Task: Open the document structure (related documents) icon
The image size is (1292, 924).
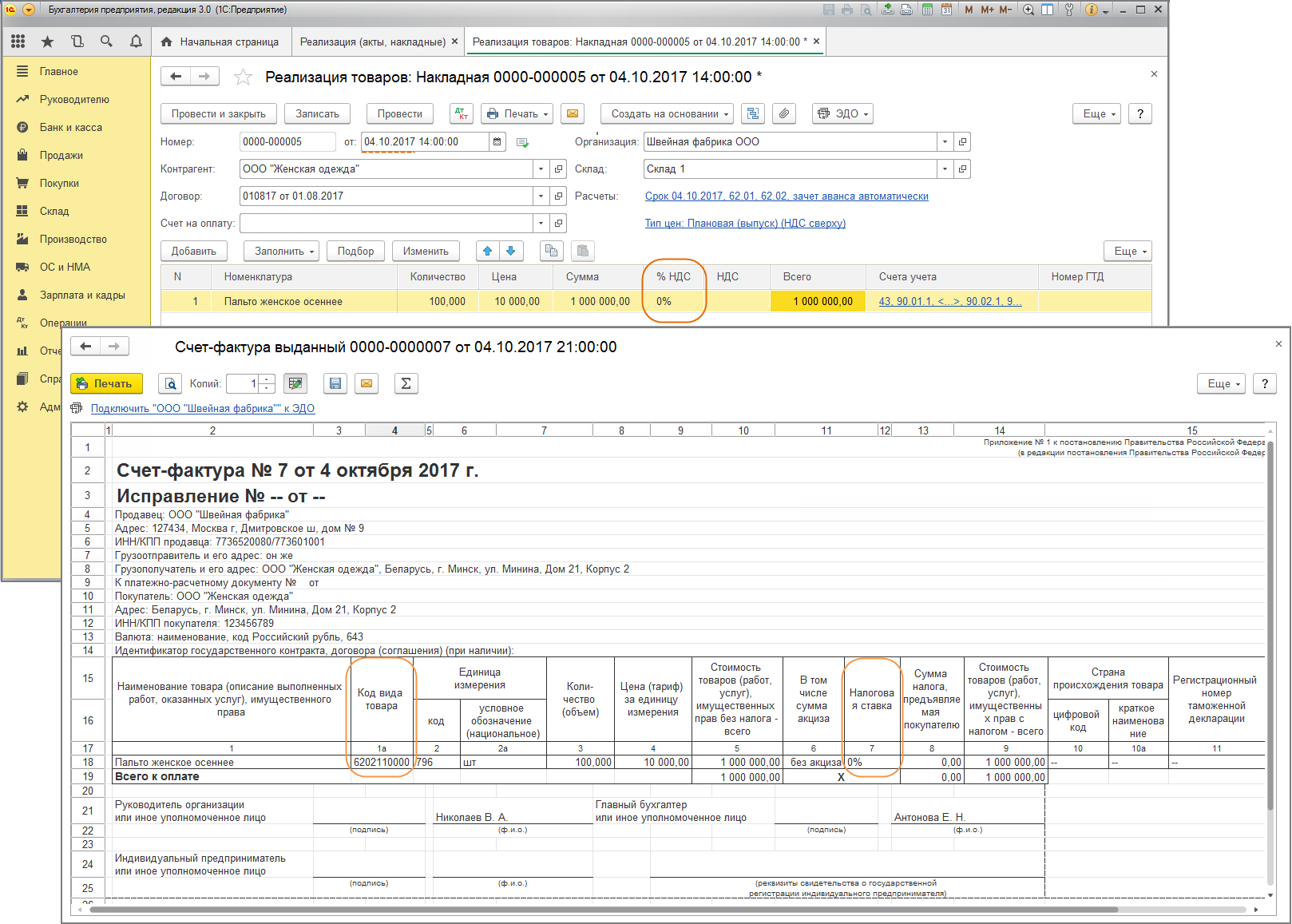Action: point(752,114)
